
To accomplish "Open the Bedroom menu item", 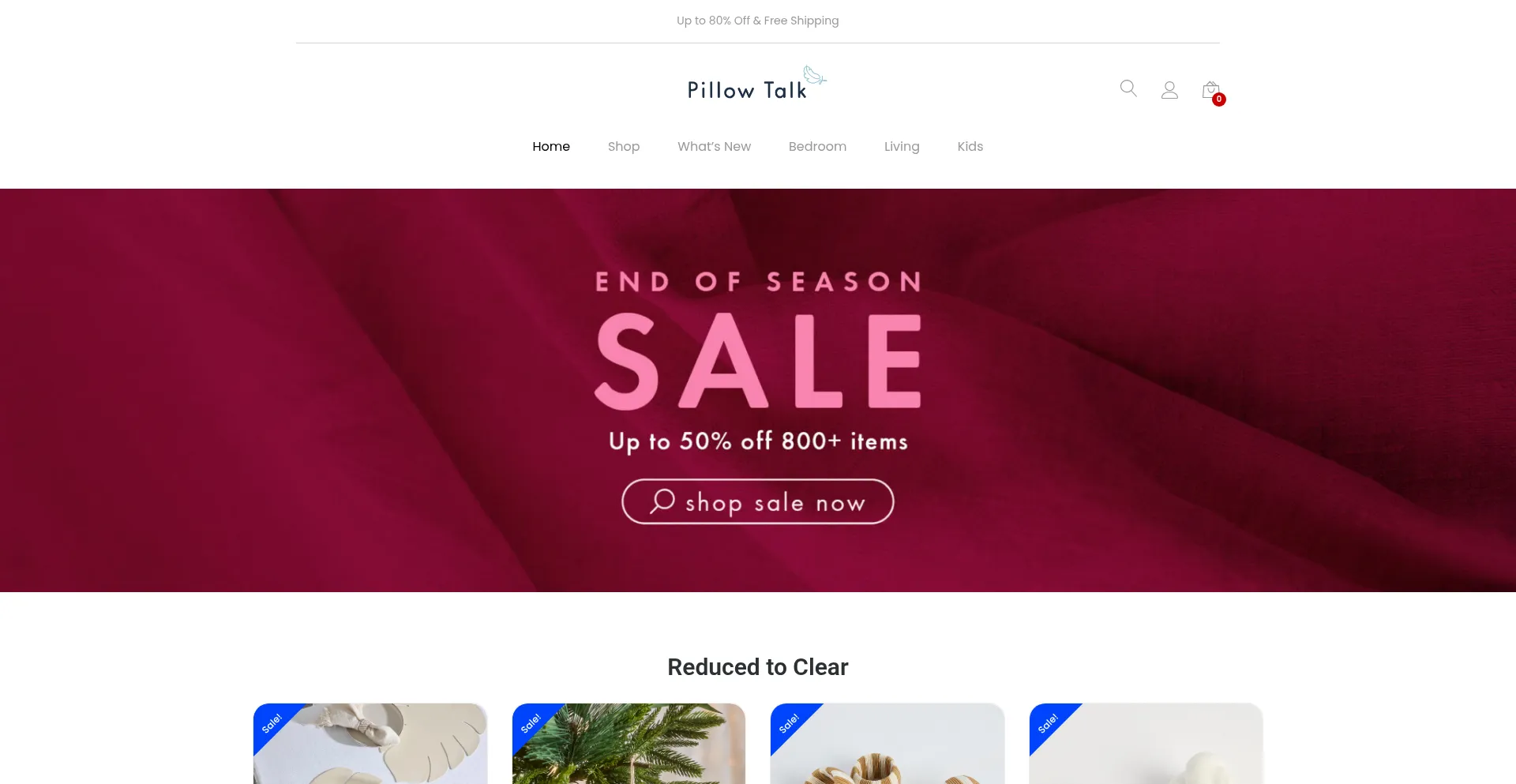I will coord(817,147).
